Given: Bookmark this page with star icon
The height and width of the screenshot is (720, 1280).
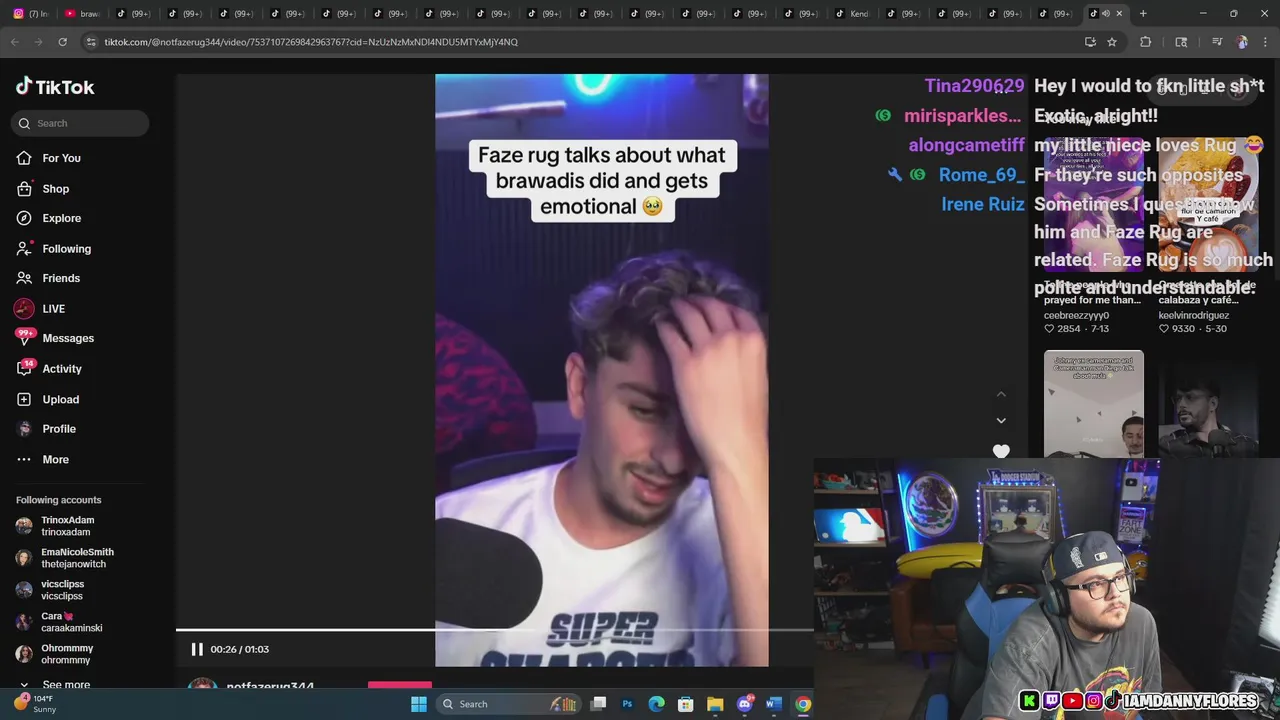Looking at the screenshot, I should click(1111, 42).
